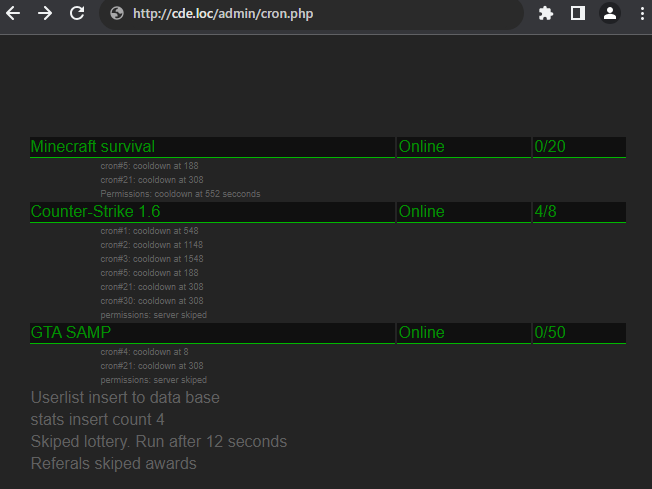Select the Minecraft survival server name

pyautogui.click(x=93, y=147)
